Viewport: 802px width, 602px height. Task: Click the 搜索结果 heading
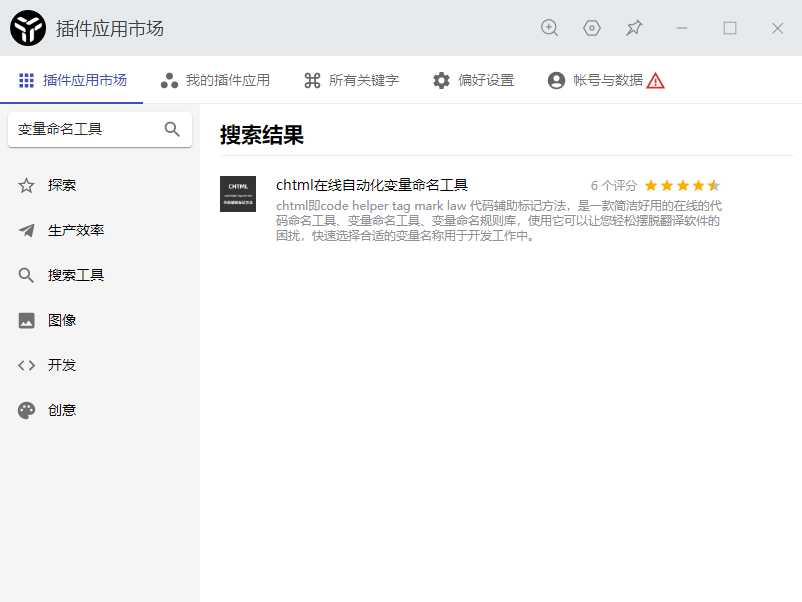[262, 136]
